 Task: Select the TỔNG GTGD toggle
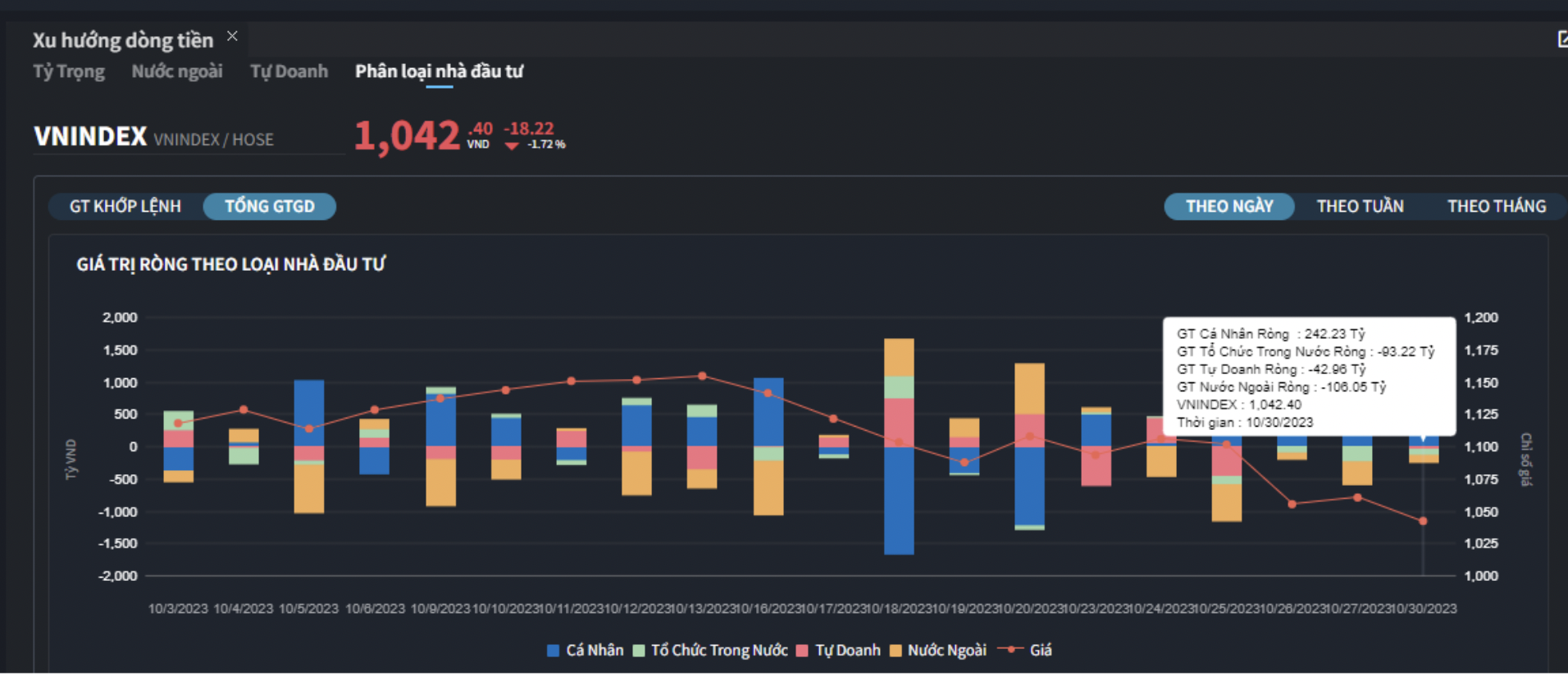coord(270,206)
